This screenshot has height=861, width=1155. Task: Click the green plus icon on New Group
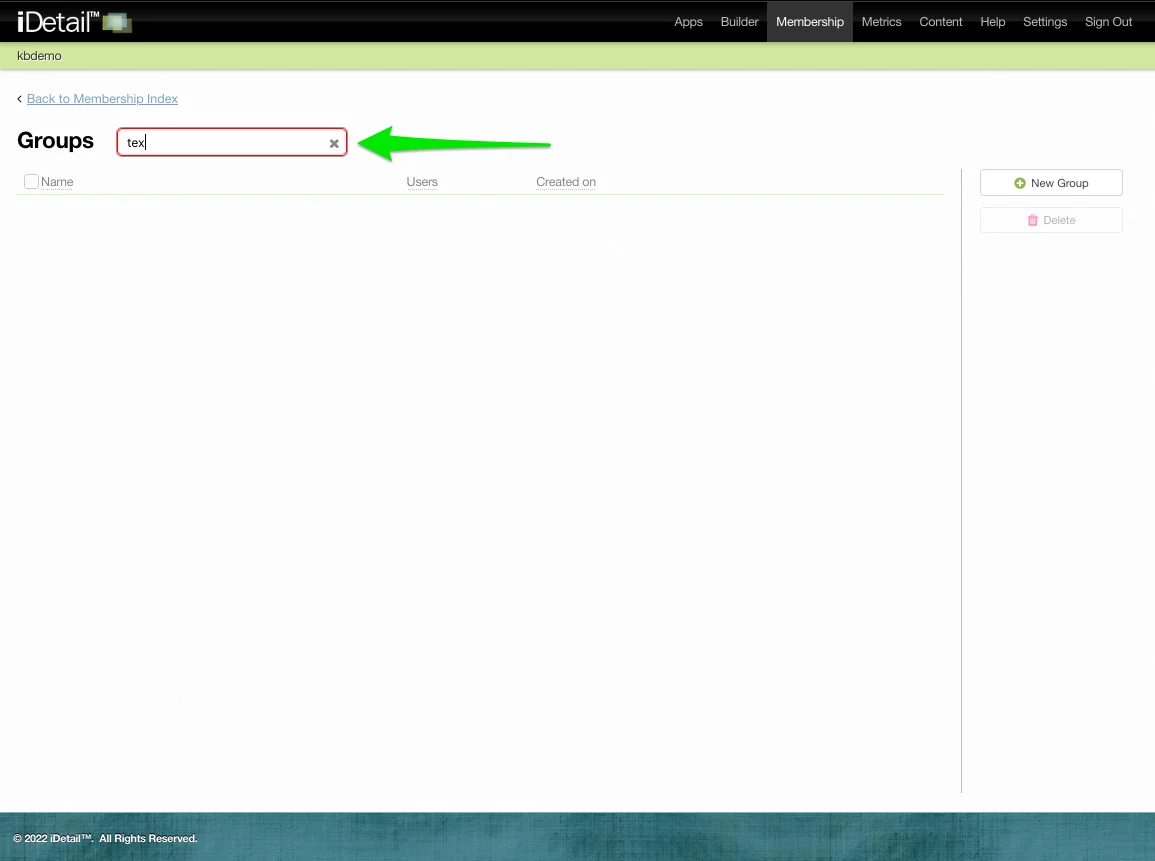(1020, 183)
